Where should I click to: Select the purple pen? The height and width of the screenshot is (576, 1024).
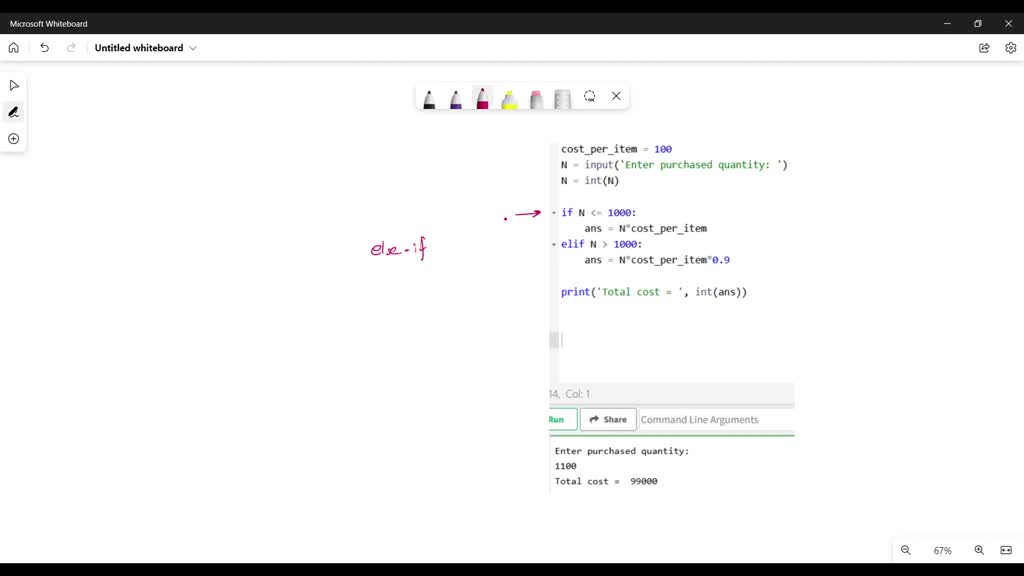click(456, 98)
